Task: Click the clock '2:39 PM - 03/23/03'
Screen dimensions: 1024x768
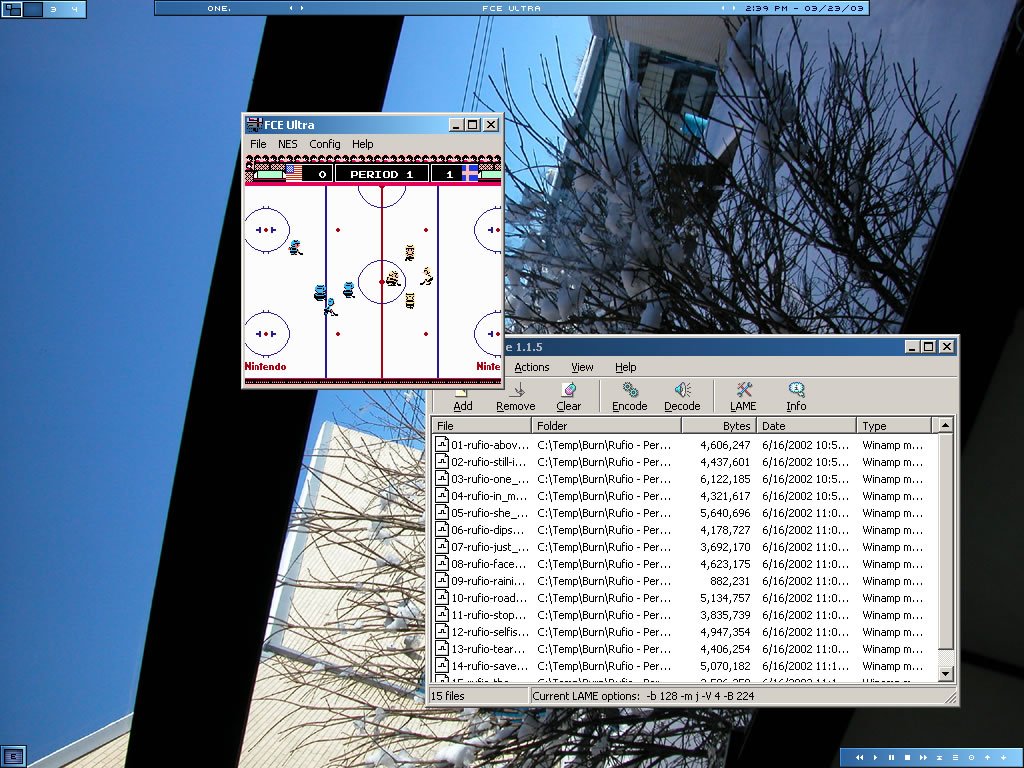Action: tap(804, 8)
